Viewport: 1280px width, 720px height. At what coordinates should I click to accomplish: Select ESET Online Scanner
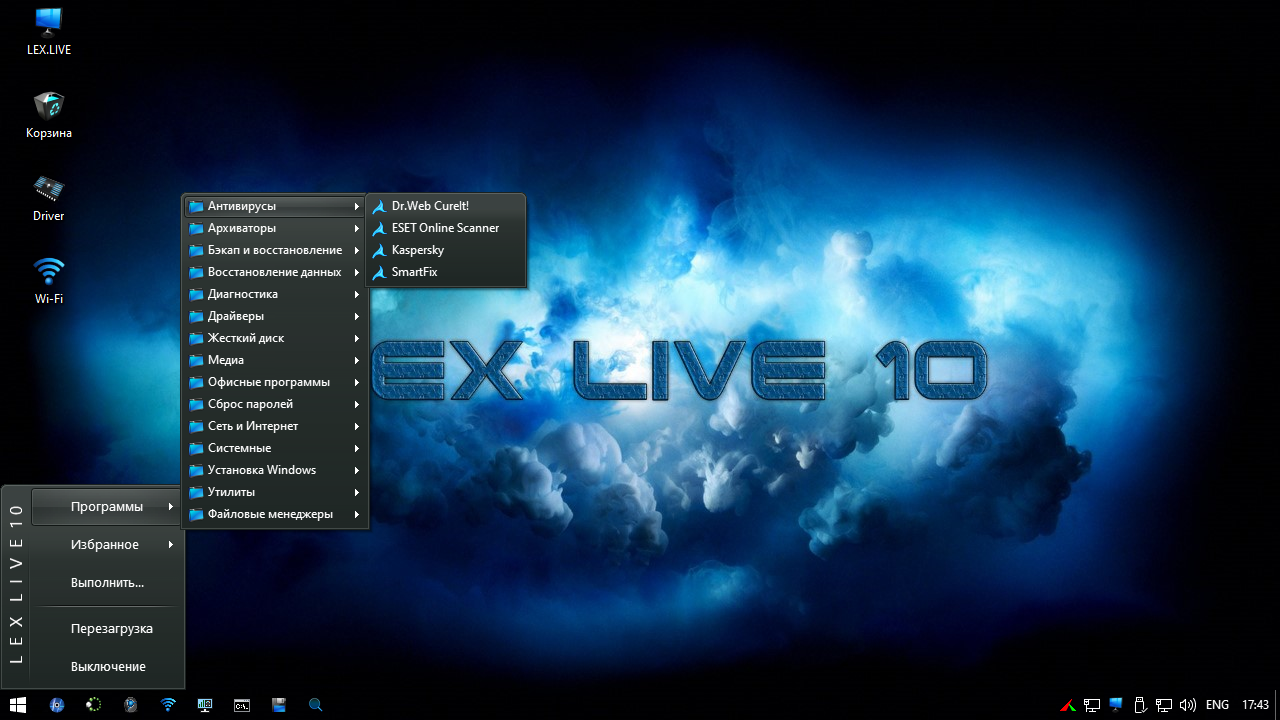[445, 228]
